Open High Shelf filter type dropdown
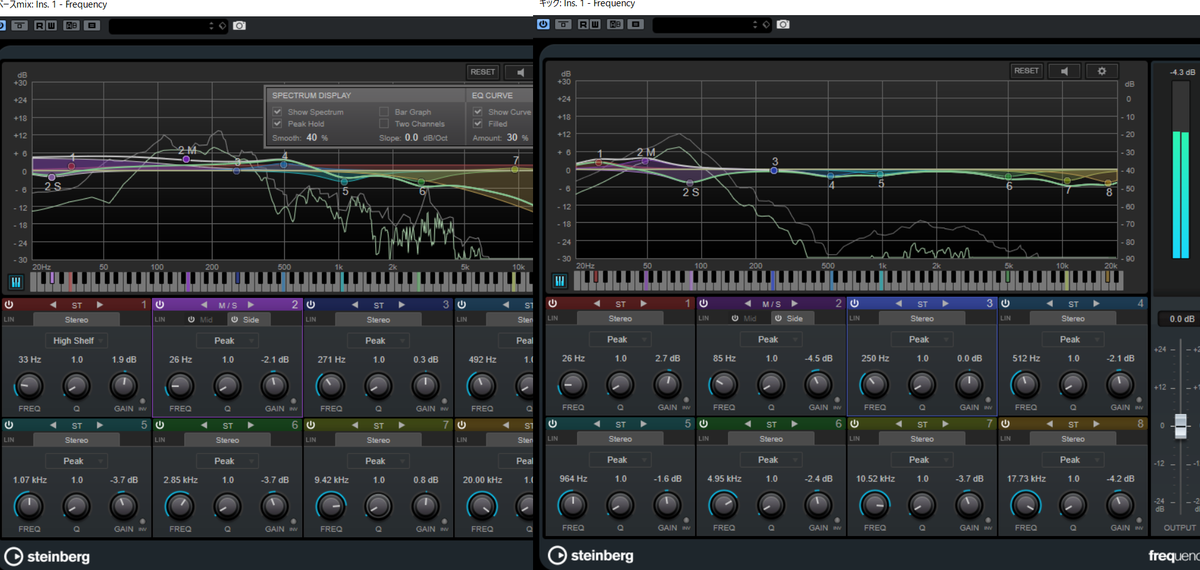The height and width of the screenshot is (570, 1200). coord(76,340)
